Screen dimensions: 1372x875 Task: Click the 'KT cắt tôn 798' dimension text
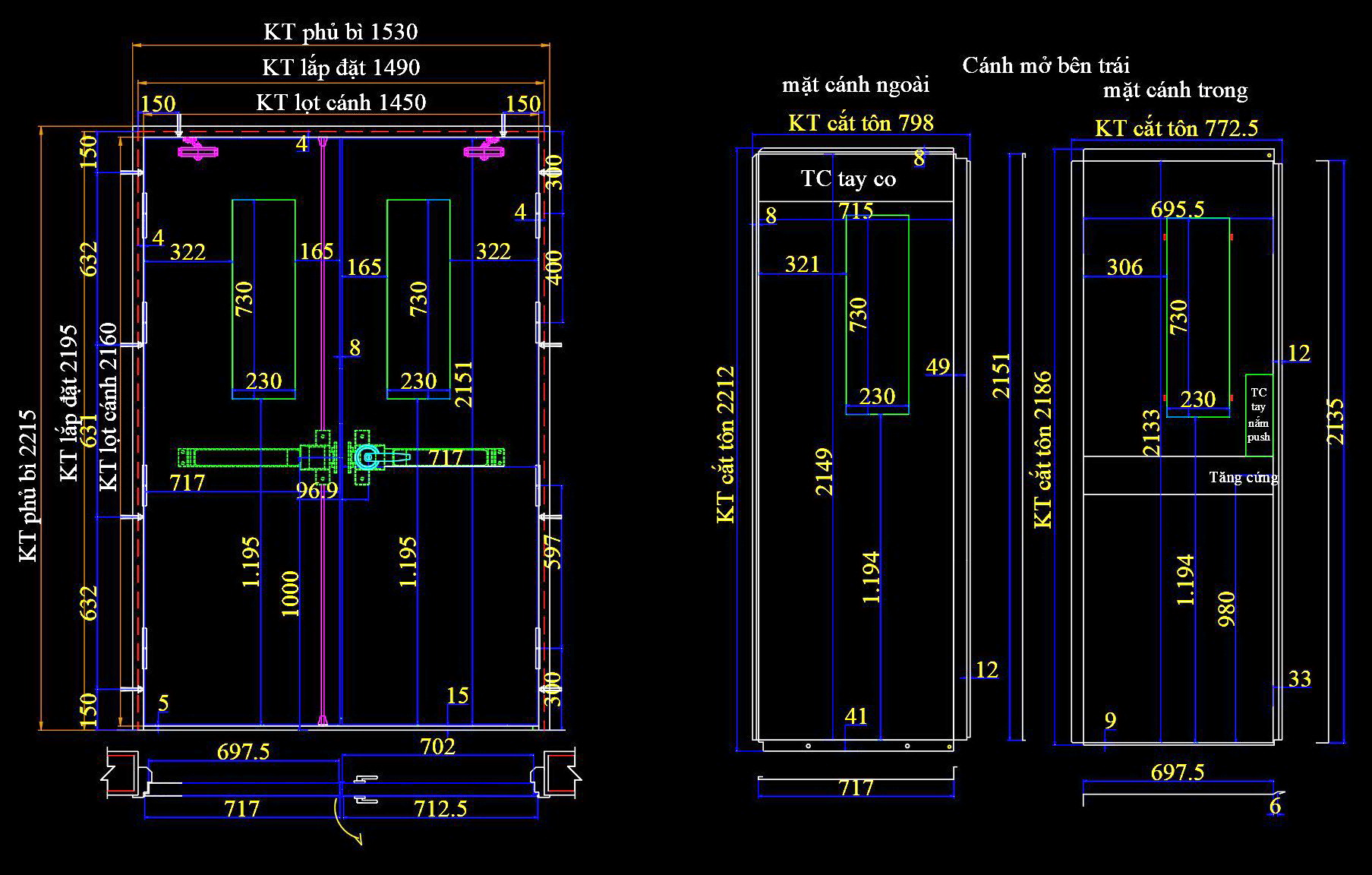860,123
